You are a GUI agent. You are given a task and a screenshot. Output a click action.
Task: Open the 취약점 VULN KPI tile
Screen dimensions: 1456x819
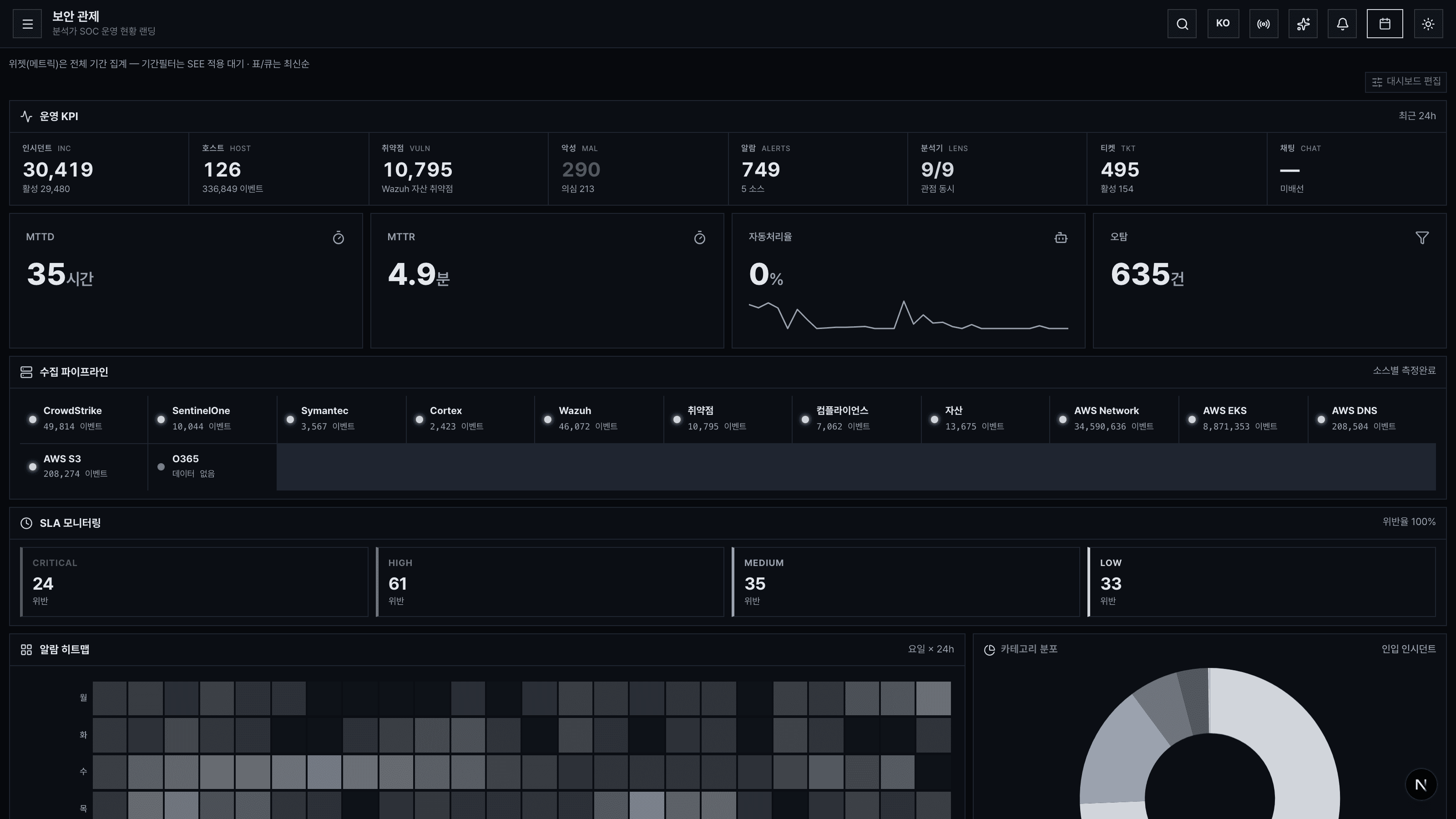point(458,168)
